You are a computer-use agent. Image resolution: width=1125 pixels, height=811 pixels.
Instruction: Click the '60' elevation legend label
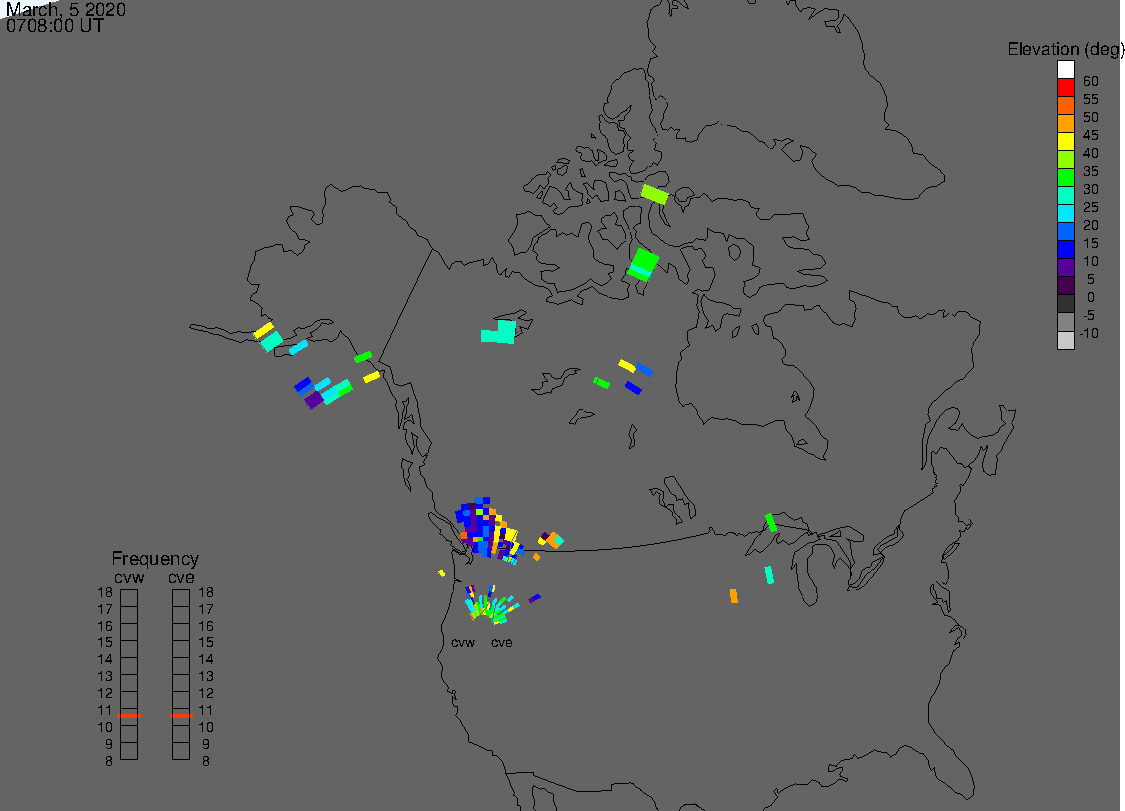[1091, 81]
